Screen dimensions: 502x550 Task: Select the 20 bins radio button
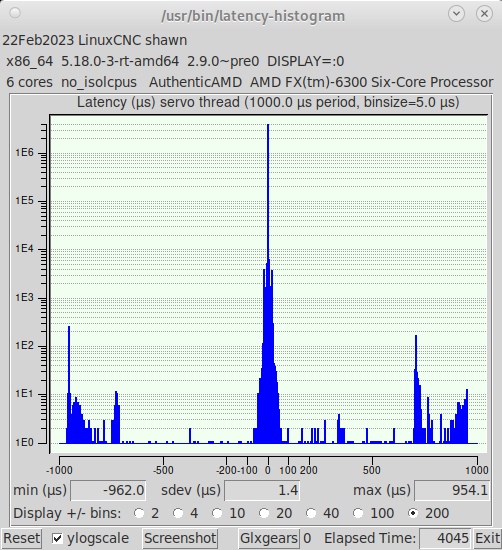264,513
